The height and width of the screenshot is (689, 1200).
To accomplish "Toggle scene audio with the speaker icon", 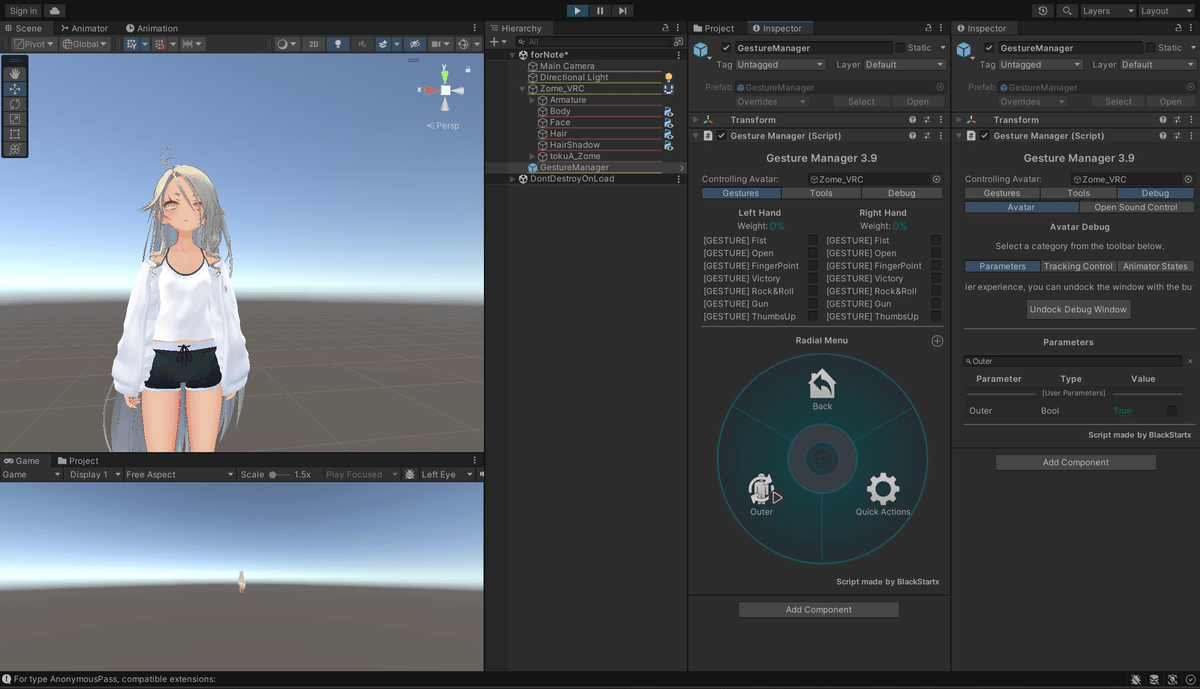I will pos(363,43).
